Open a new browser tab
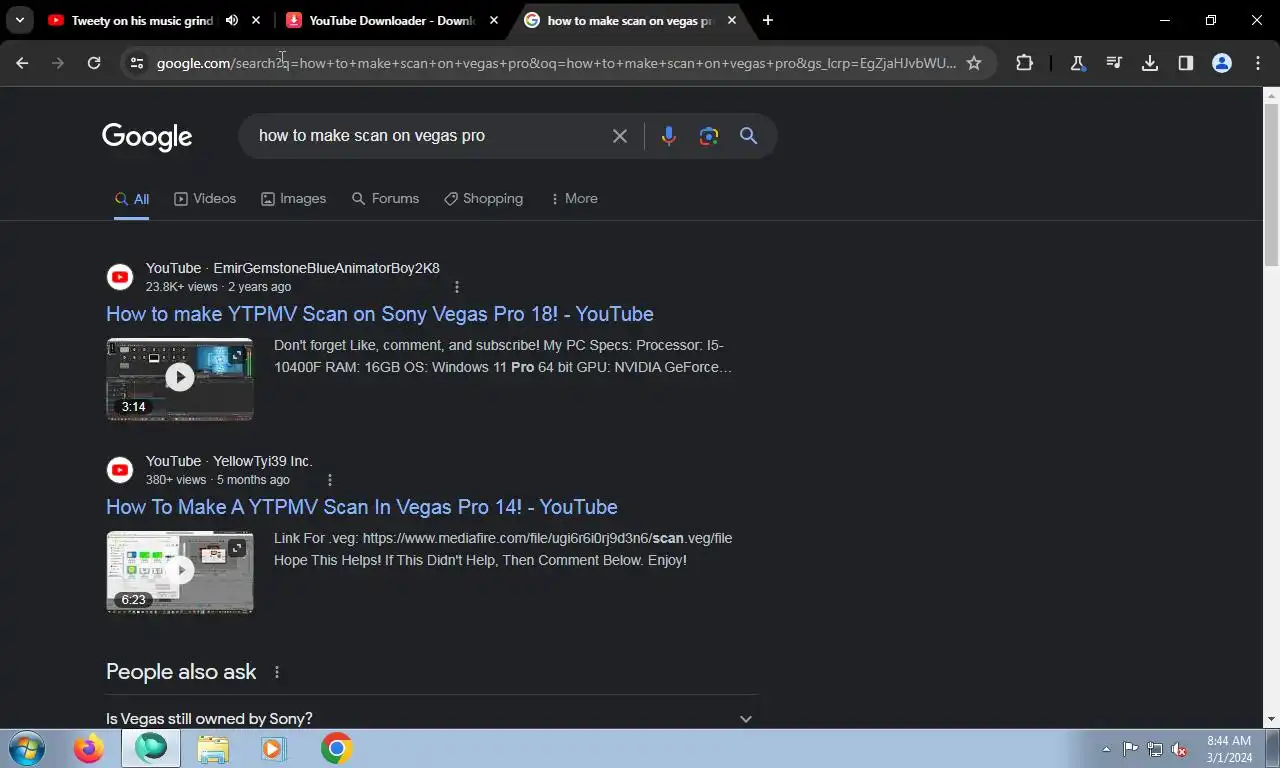The height and width of the screenshot is (768, 1280). tap(767, 20)
